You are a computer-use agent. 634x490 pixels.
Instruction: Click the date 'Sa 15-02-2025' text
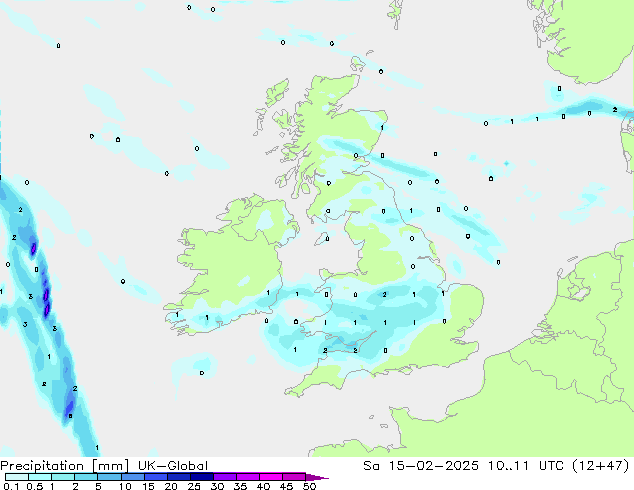pyautogui.click(x=421, y=466)
